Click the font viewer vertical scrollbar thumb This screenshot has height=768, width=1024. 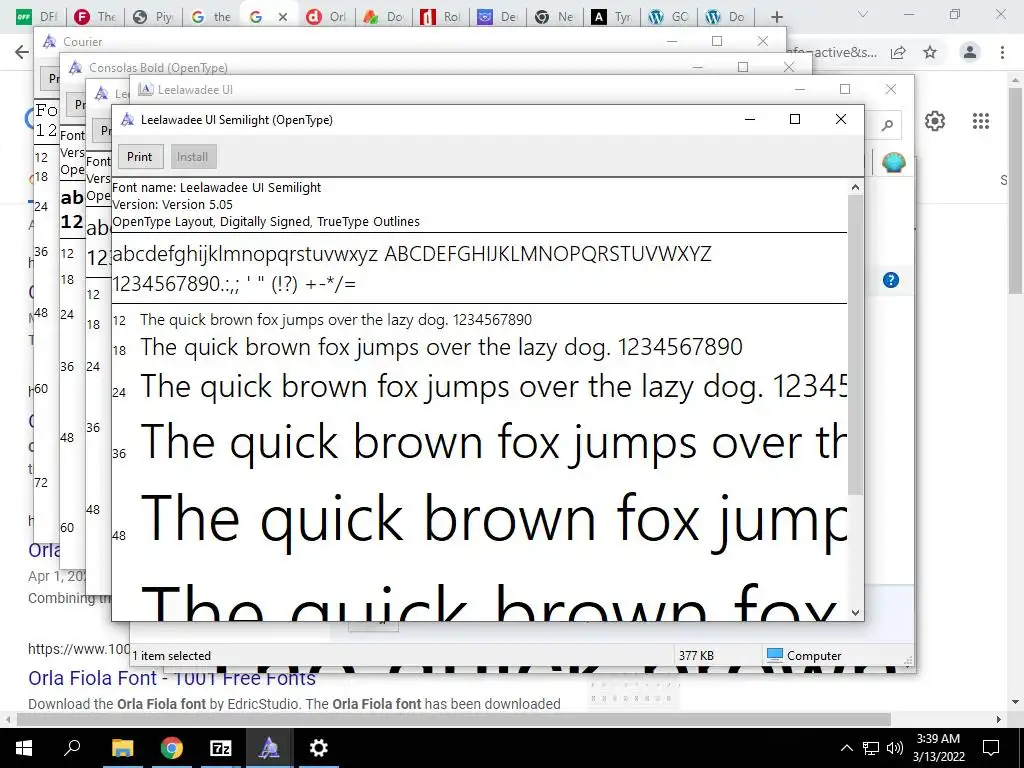(x=856, y=344)
